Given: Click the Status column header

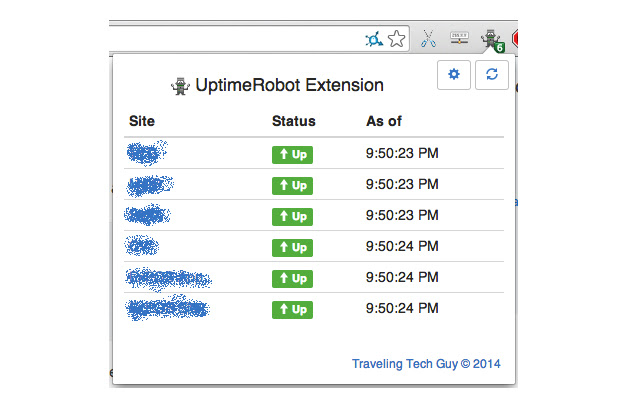Looking at the screenshot, I should point(294,121).
